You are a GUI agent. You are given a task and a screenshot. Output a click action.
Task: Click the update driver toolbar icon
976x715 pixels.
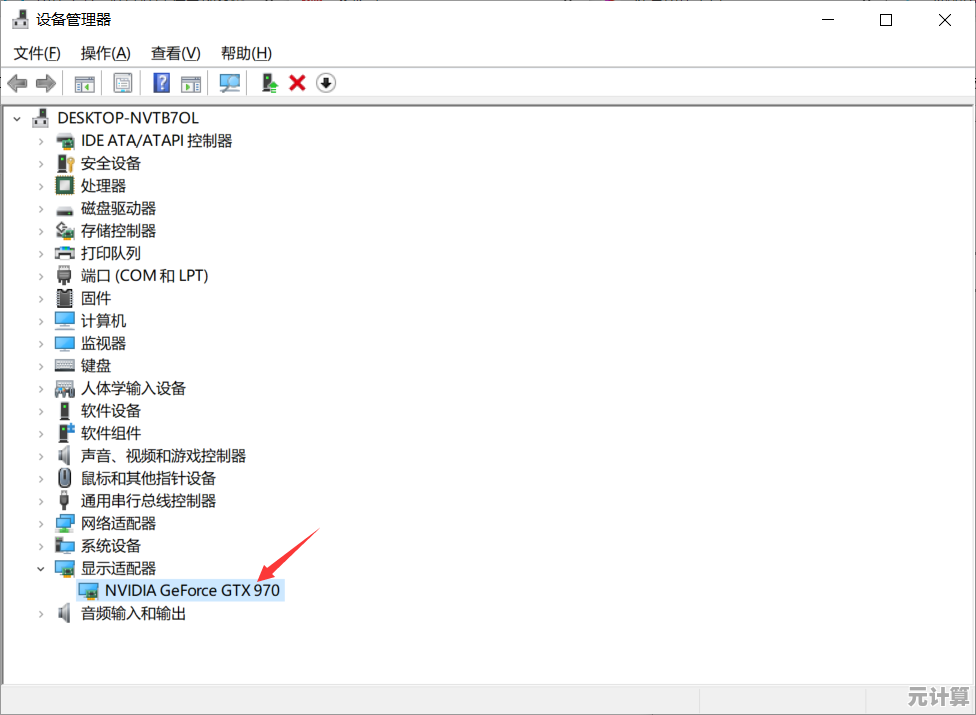coord(269,83)
